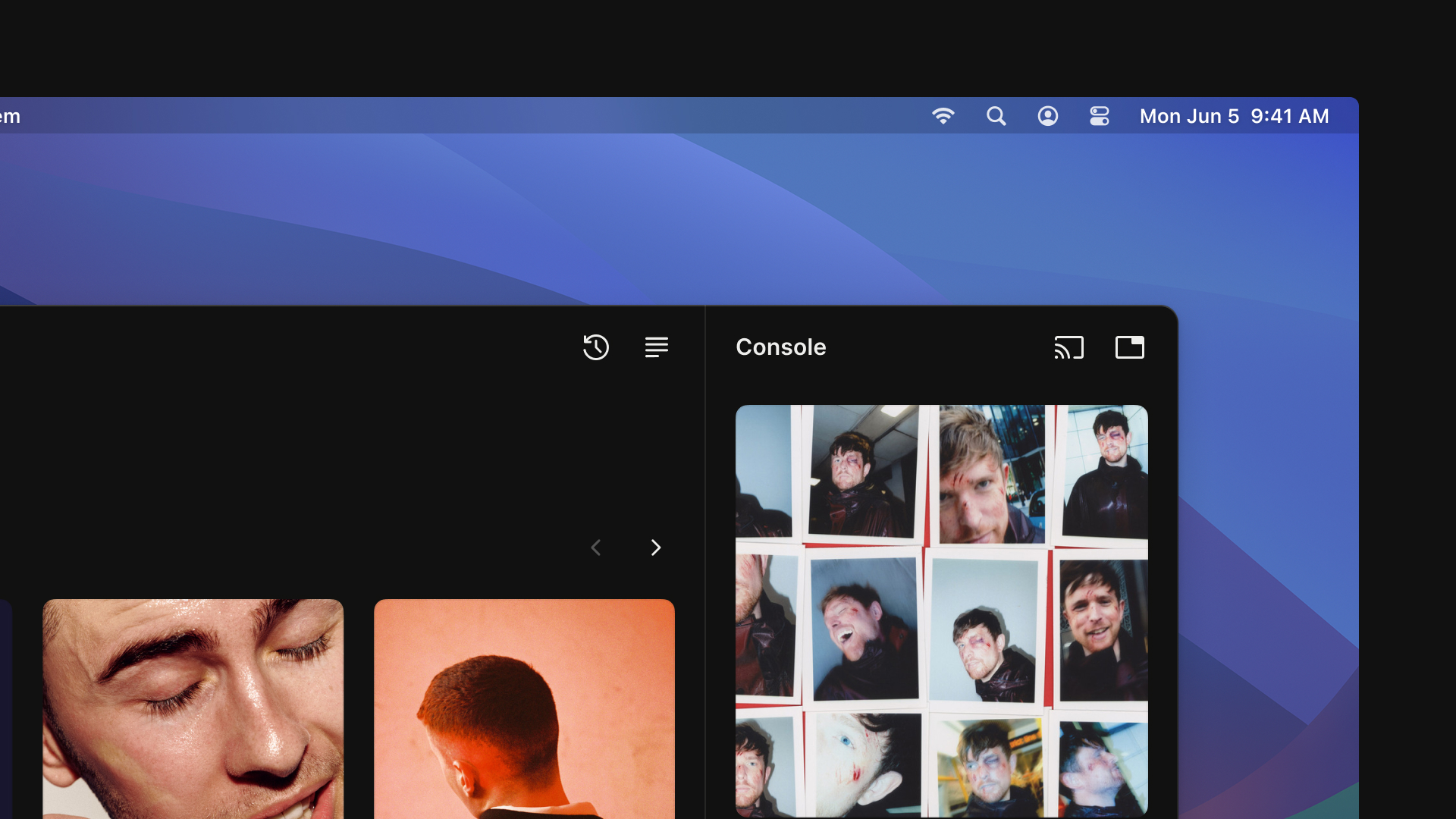1456x819 pixels.
Task: Open the closed-eyes face close-up thumbnail
Action: point(193,709)
